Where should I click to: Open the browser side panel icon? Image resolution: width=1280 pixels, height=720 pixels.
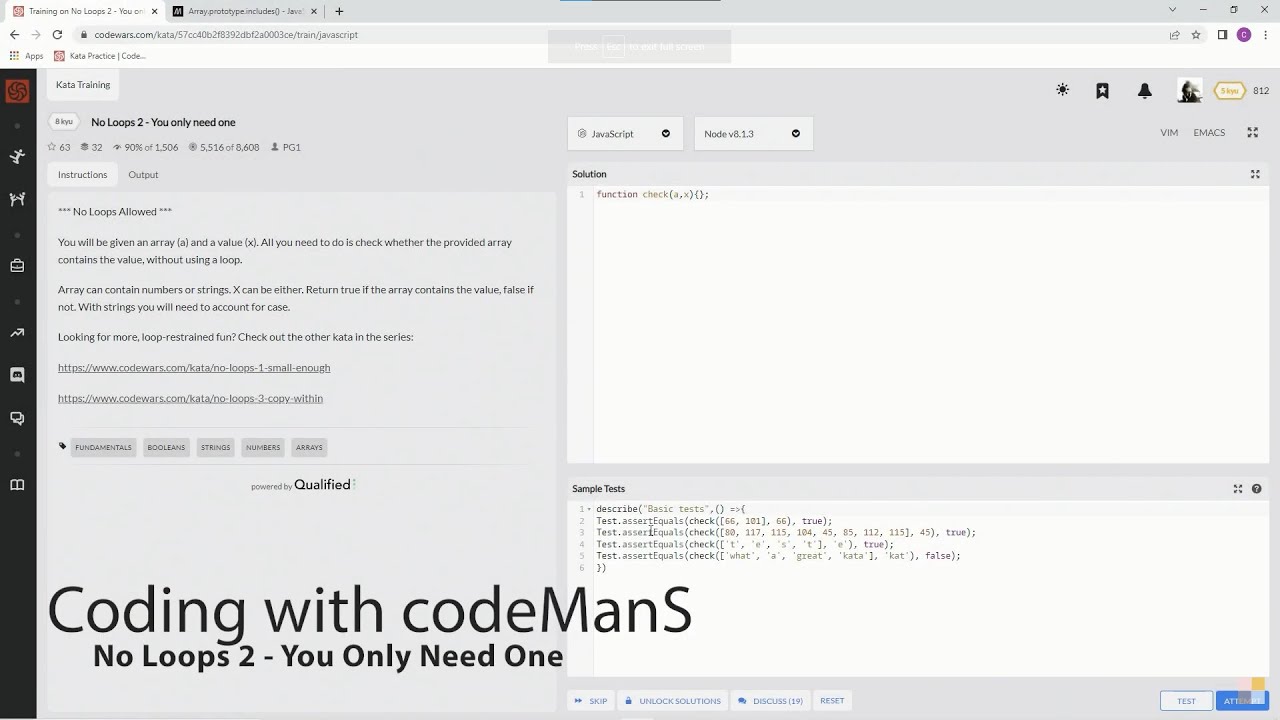(x=1222, y=34)
